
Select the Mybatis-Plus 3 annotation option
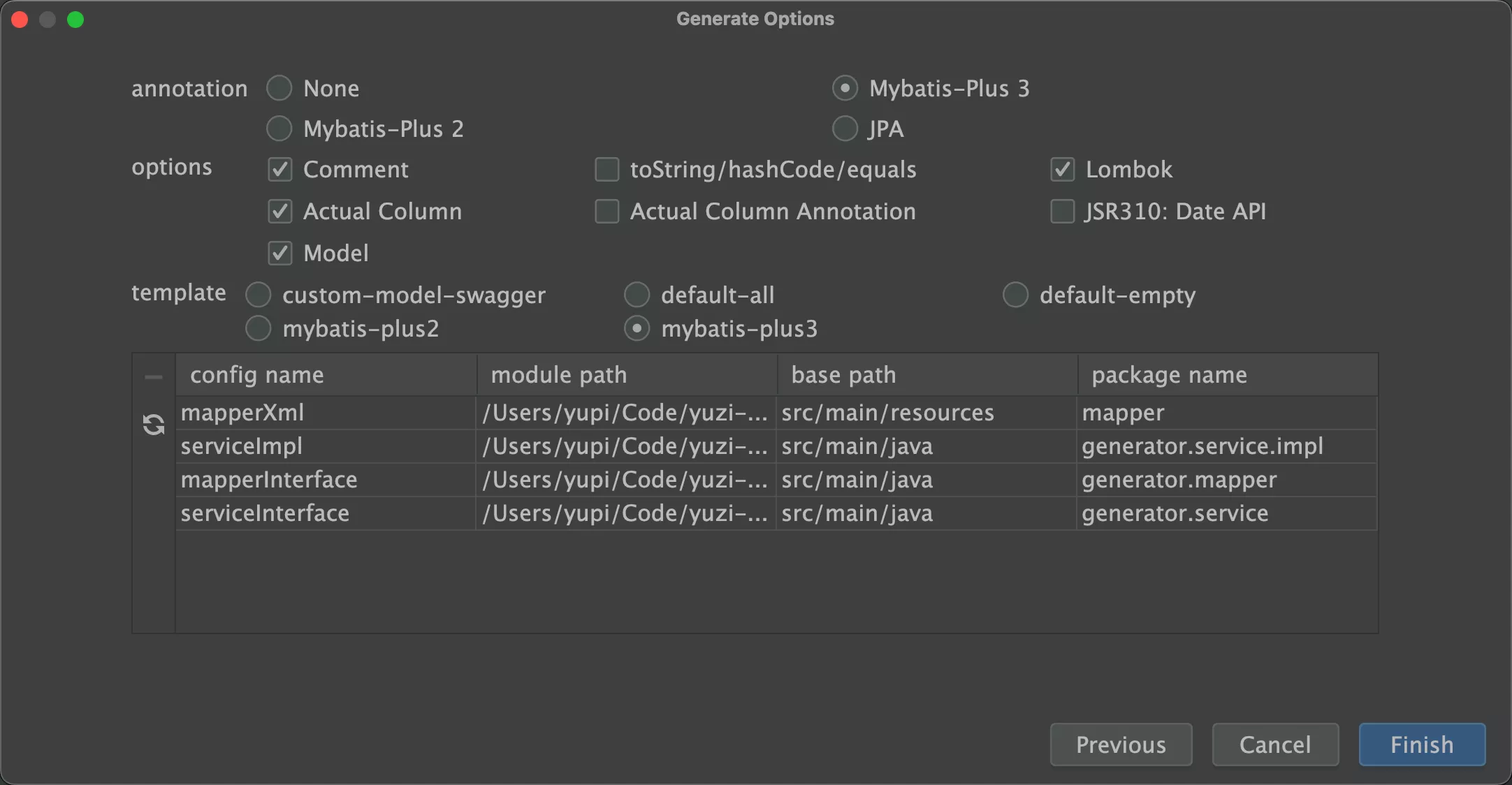point(843,89)
